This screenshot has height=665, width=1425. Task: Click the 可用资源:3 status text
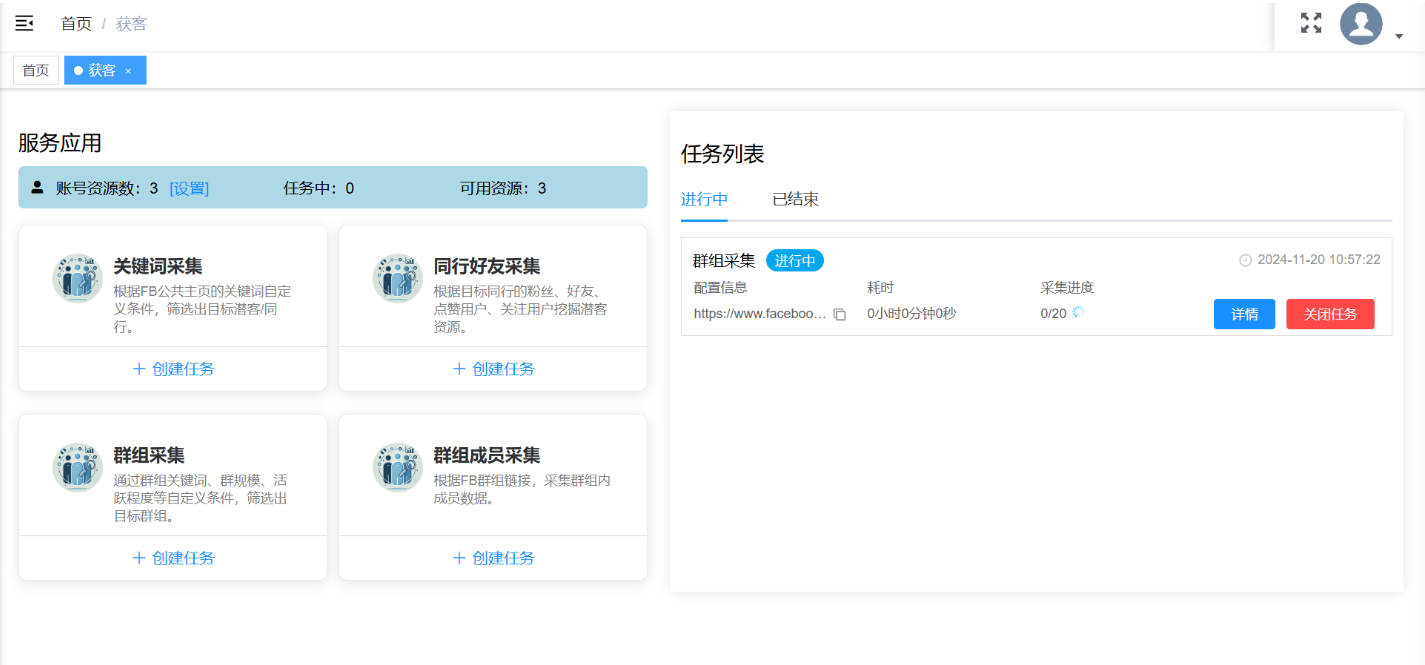[x=503, y=188]
